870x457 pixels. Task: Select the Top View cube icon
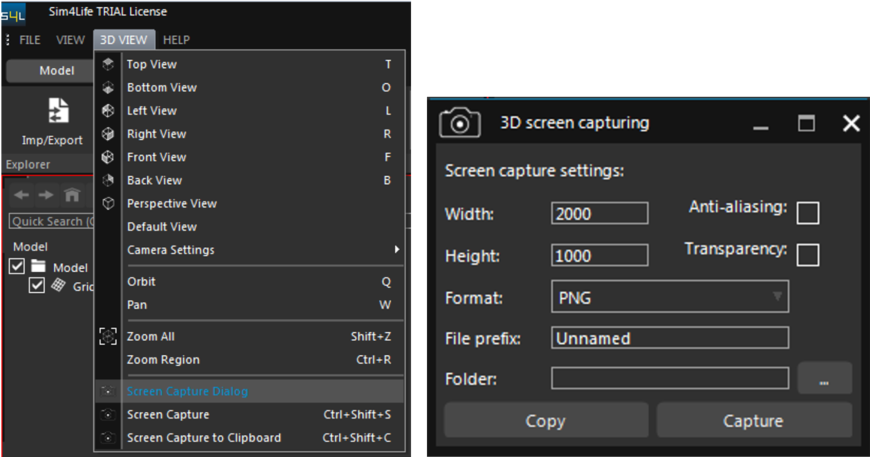tap(108, 64)
